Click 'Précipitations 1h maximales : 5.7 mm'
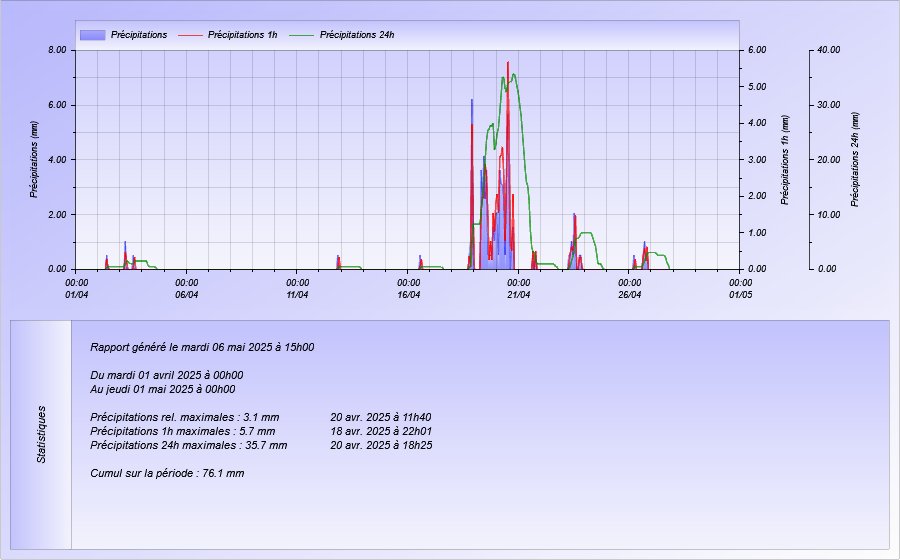Screen dimensions: 900x560 183,431
